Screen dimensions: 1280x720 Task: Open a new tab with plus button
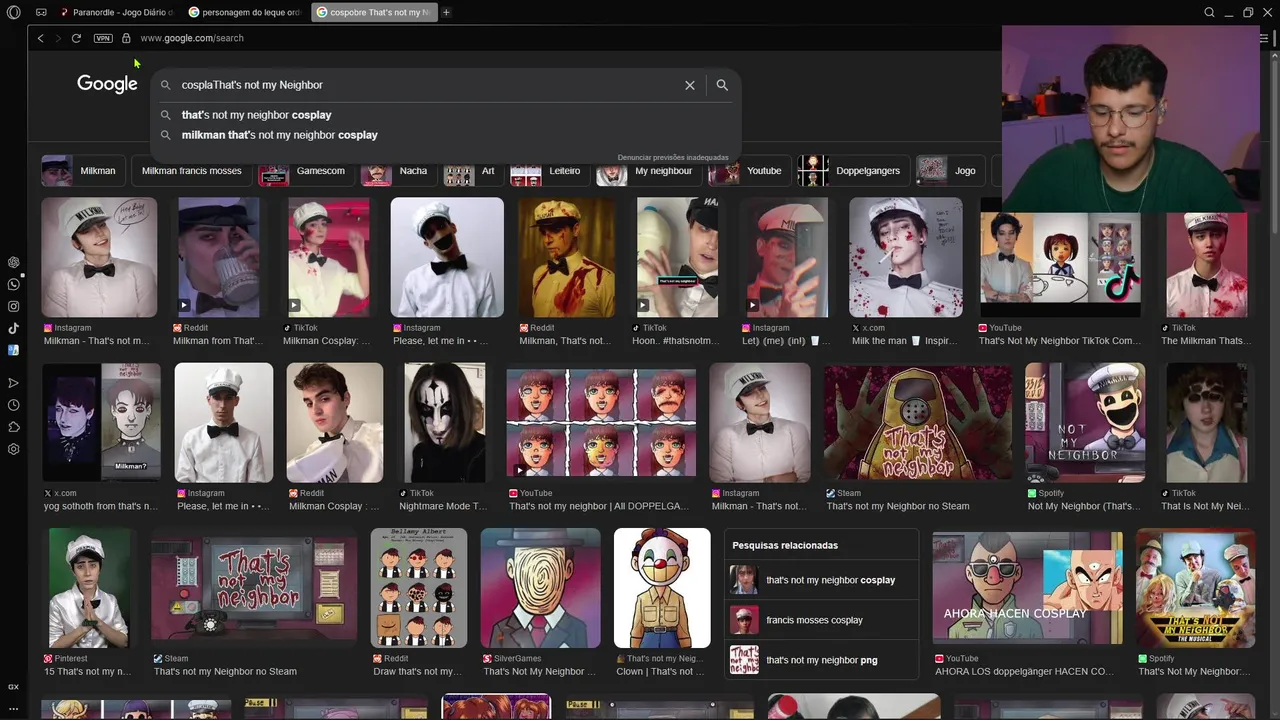tap(446, 12)
